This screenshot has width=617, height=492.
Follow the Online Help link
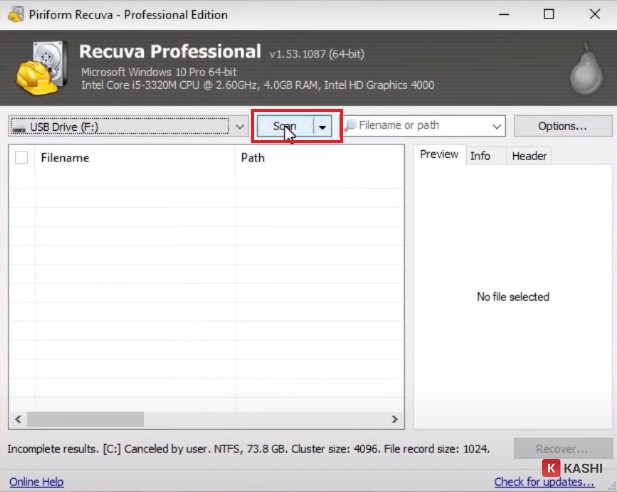36,482
